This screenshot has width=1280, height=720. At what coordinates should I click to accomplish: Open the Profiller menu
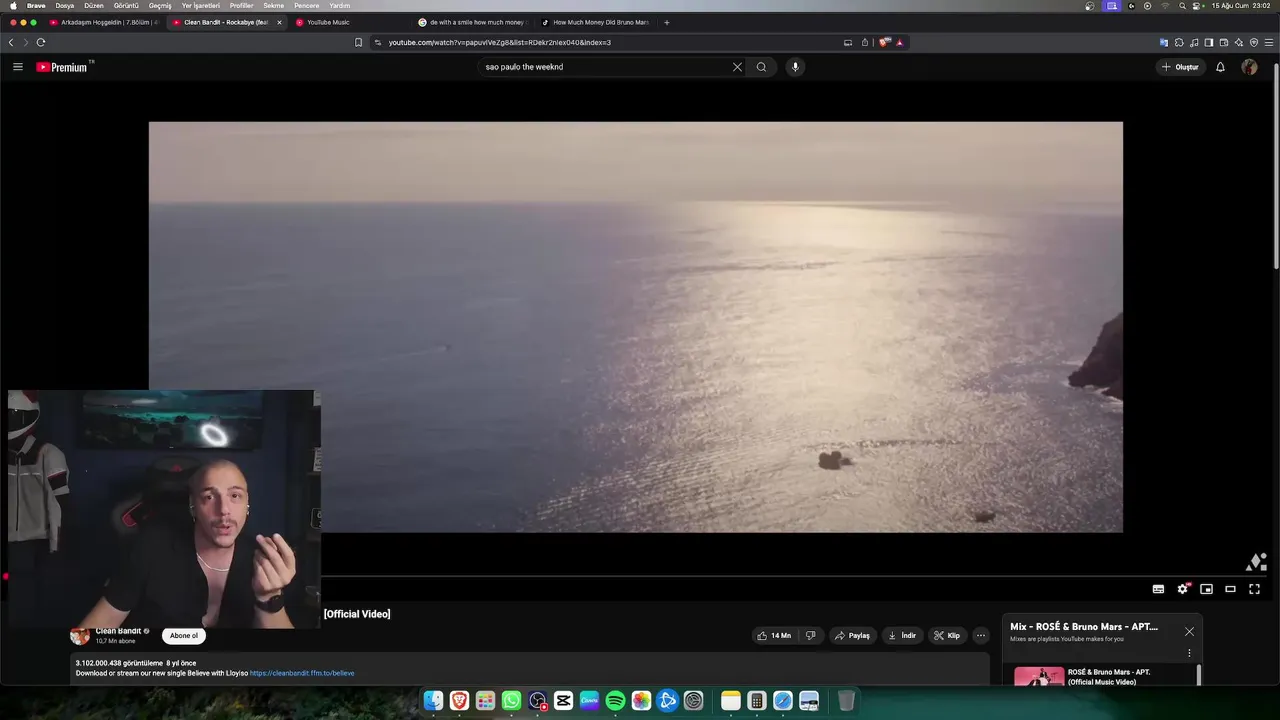click(x=242, y=5)
